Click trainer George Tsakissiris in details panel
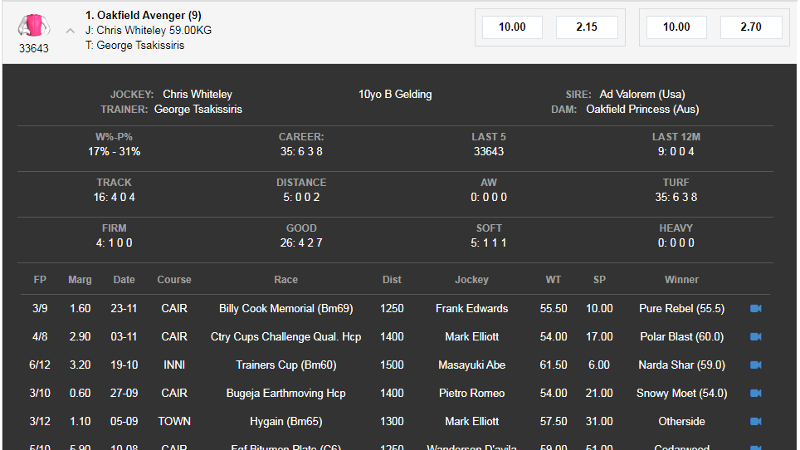 pos(198,109)
